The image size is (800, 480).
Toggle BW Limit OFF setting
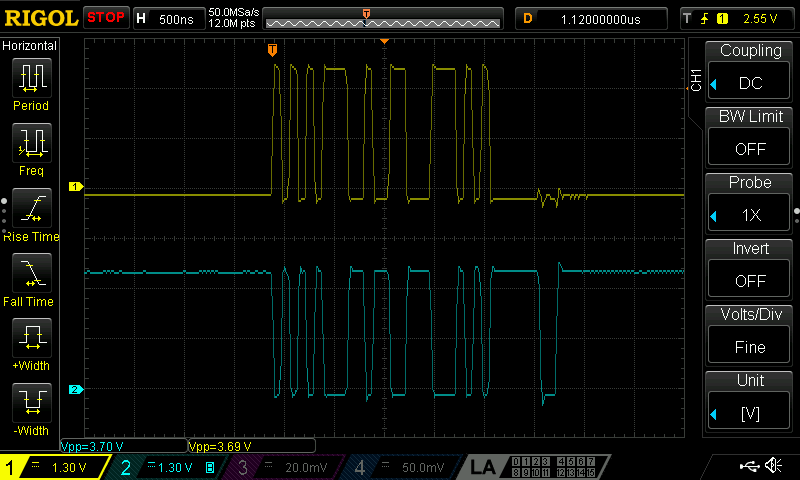click(749, 149)
